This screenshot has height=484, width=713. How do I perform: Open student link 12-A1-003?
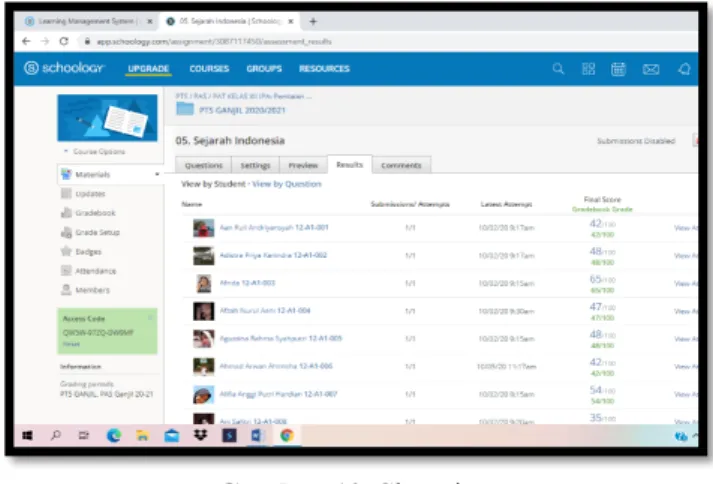[247, 283]
